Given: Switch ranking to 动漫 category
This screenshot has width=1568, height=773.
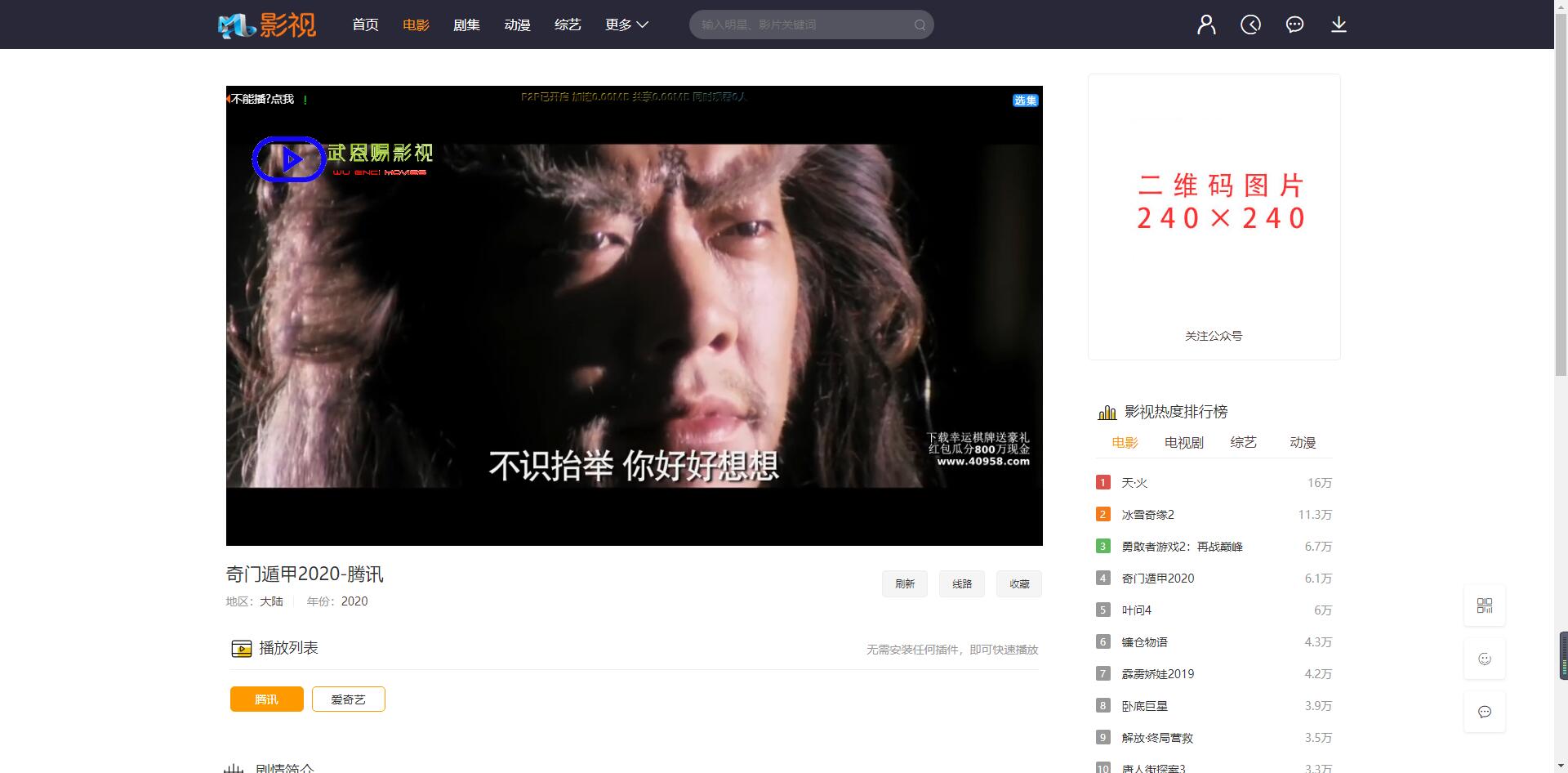Looking at the screenshot, I should pos(1302,442).
